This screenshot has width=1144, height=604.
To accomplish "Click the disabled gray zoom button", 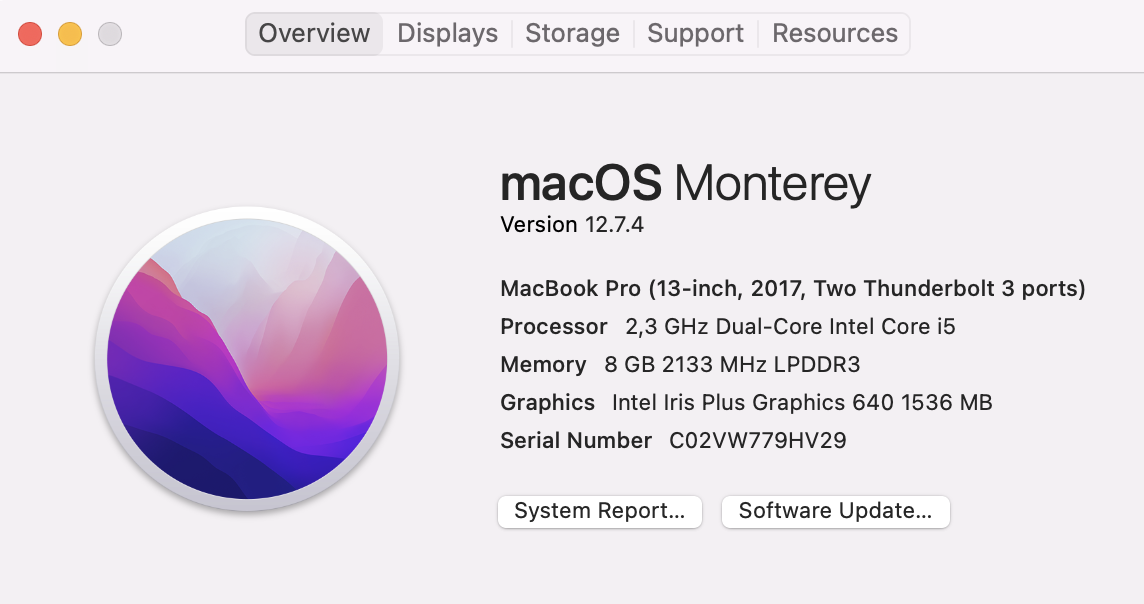I will click(110, 34).
